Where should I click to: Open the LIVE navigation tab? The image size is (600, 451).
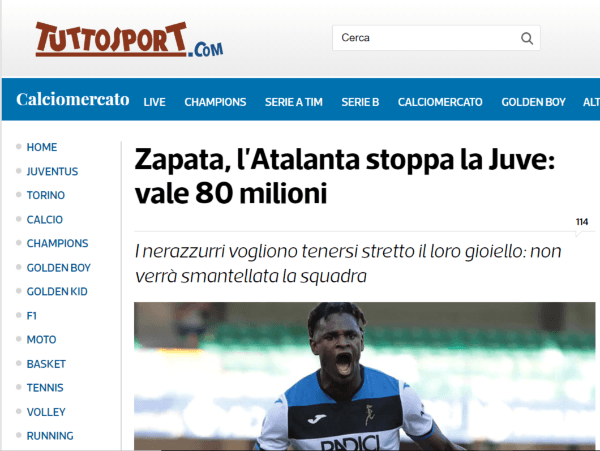pos(155,102)
